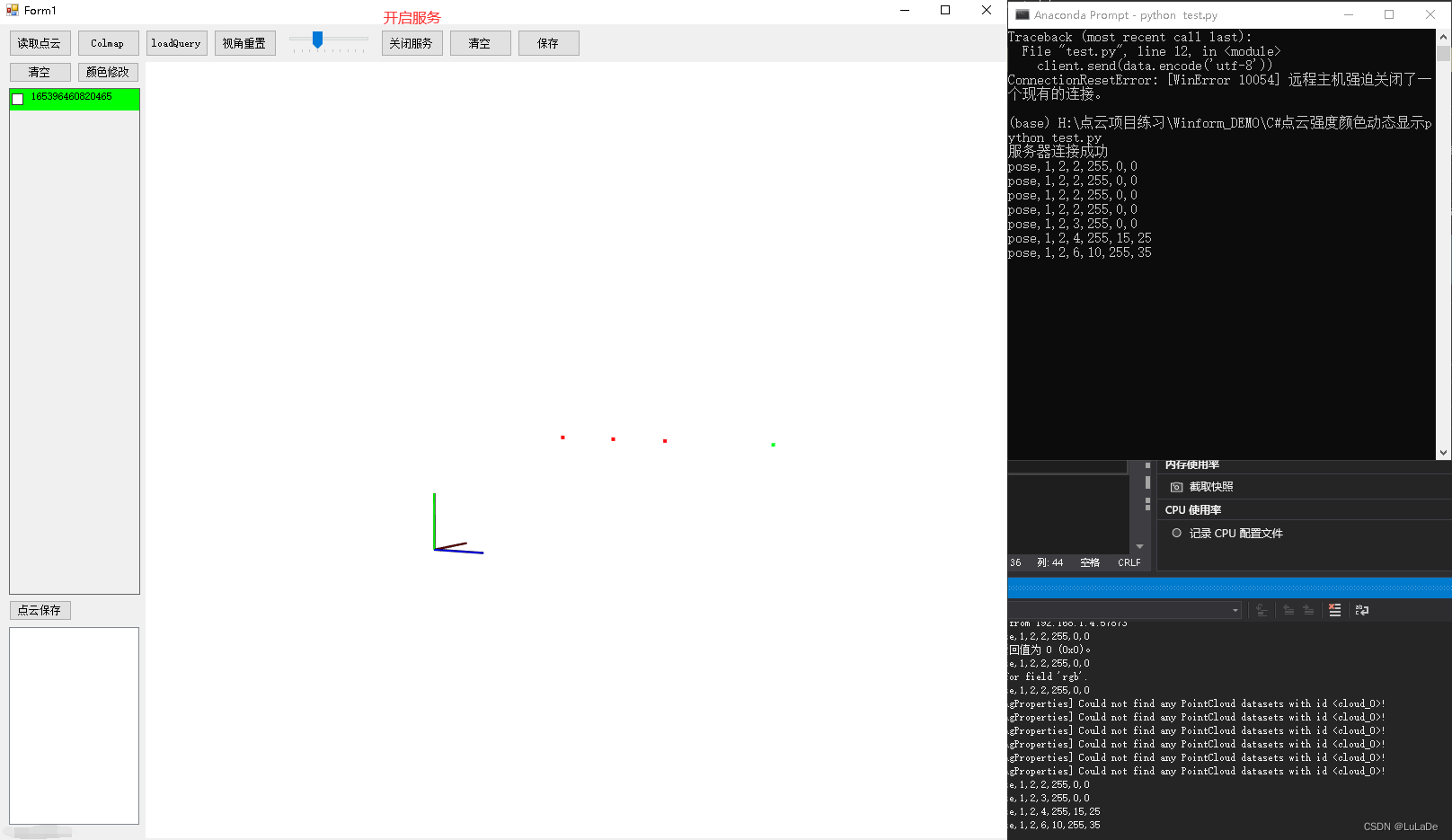The height and width of the screenshot is (840, 1452).
Task: Click Find Message in Code icon
Action: click(1262, 610)
